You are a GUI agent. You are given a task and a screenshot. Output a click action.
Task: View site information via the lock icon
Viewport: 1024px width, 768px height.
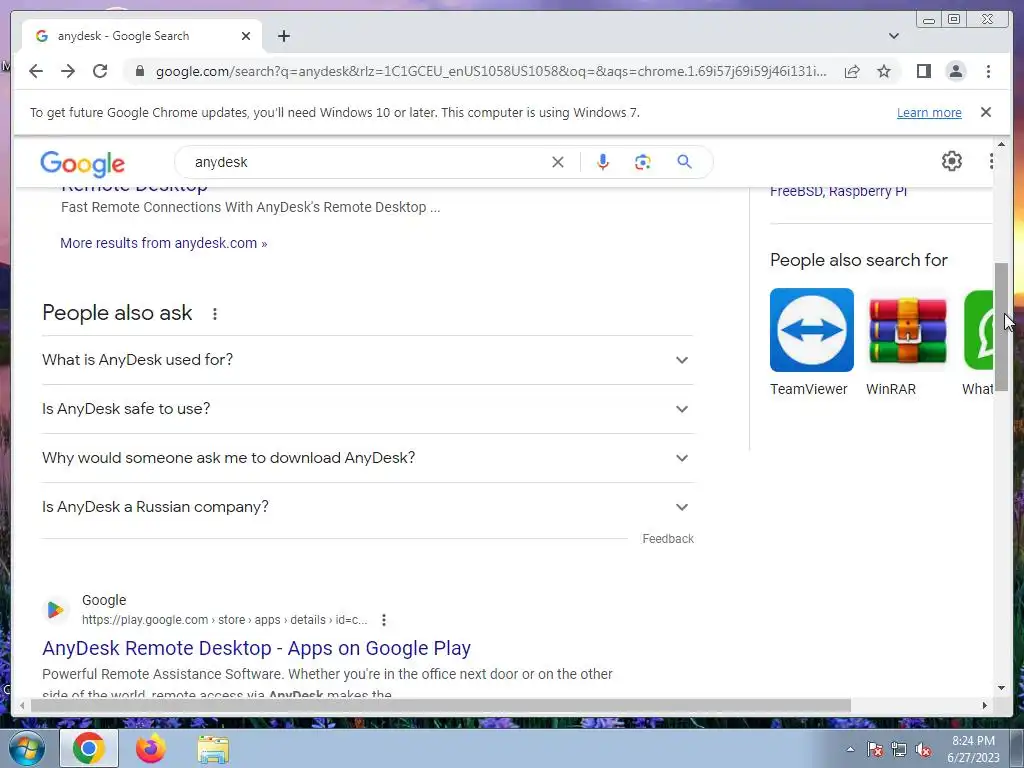click(139, 71)
